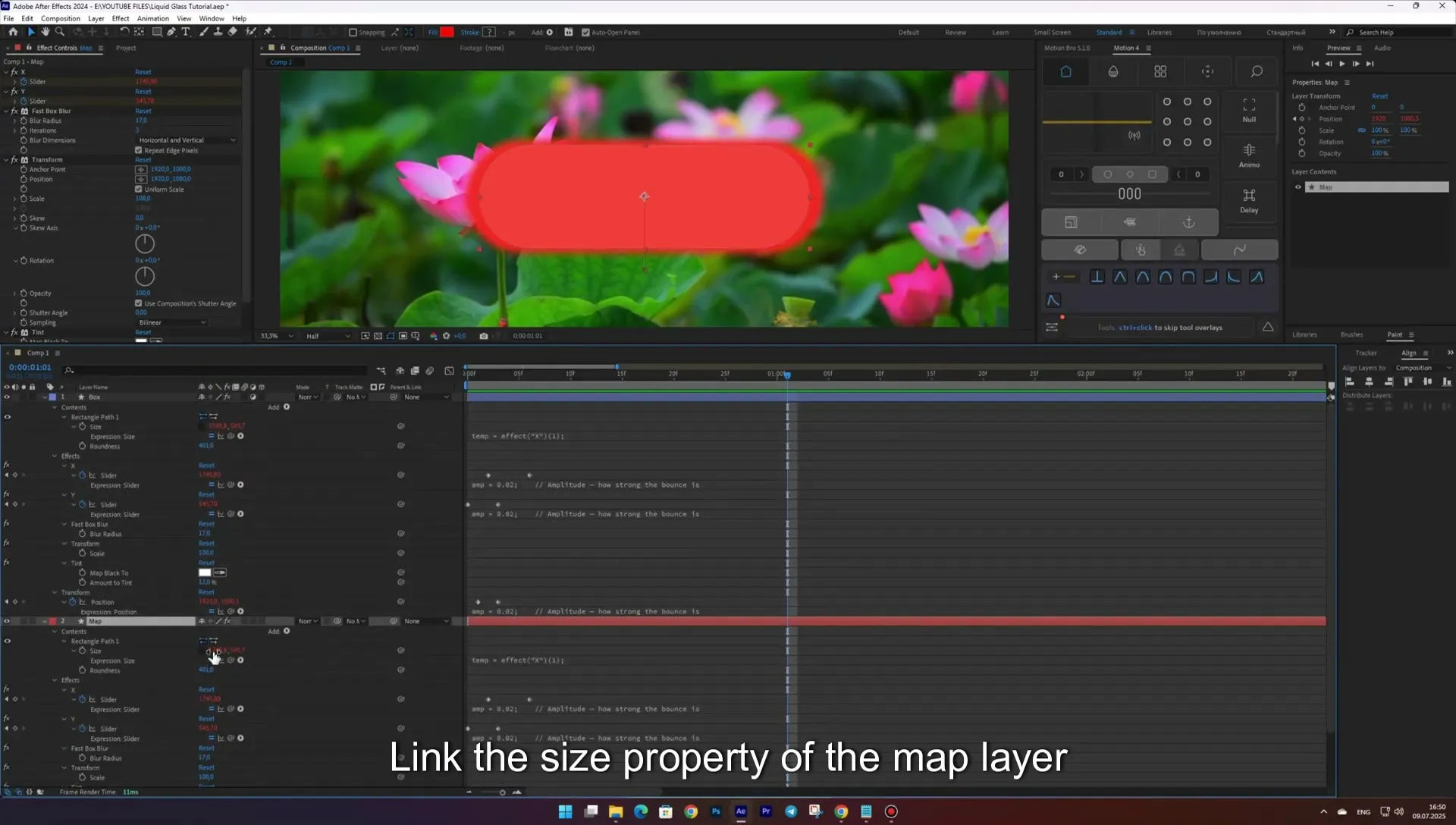This screenshot has height=825, width=1456.
Task: Open the 33.3% magnification dropdown
Action: point(277,336)
